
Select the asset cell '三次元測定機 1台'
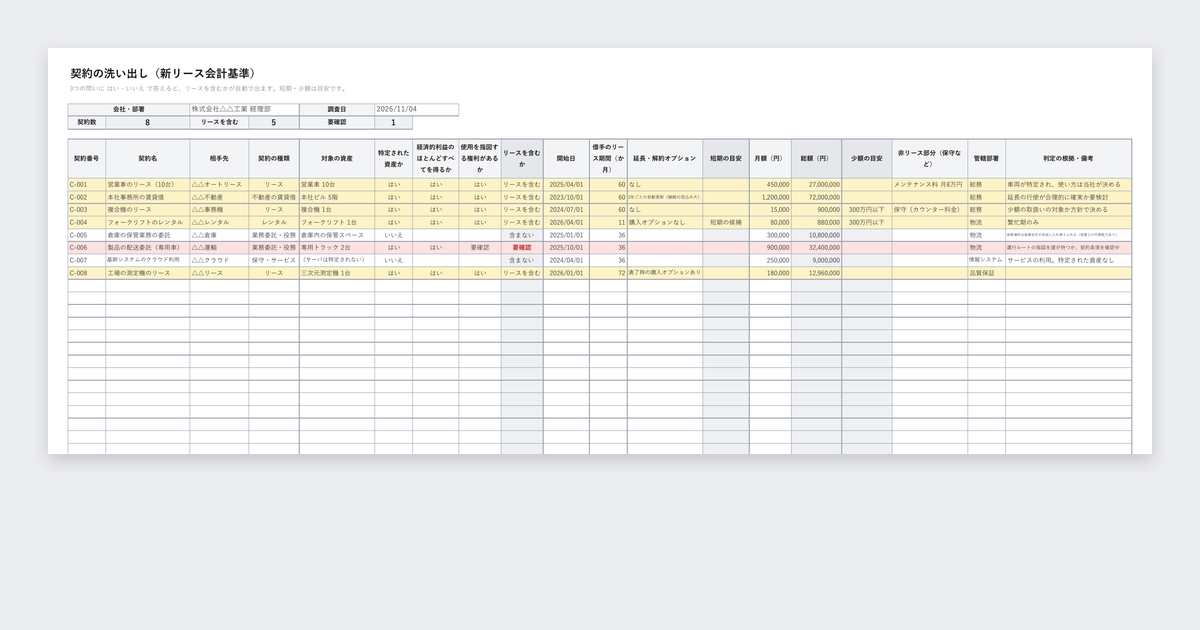tap(337, 272)
